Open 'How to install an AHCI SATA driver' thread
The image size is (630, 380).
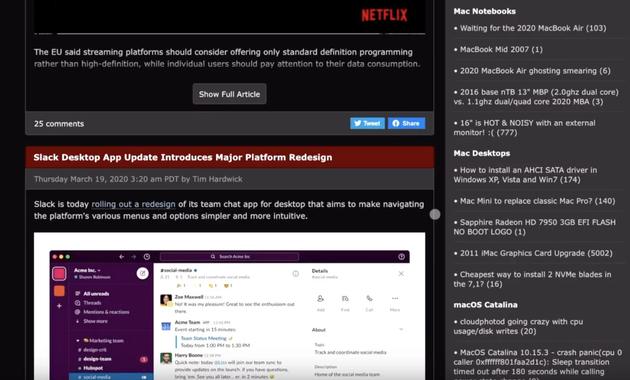pyautogui.click(x=526, y=175)
